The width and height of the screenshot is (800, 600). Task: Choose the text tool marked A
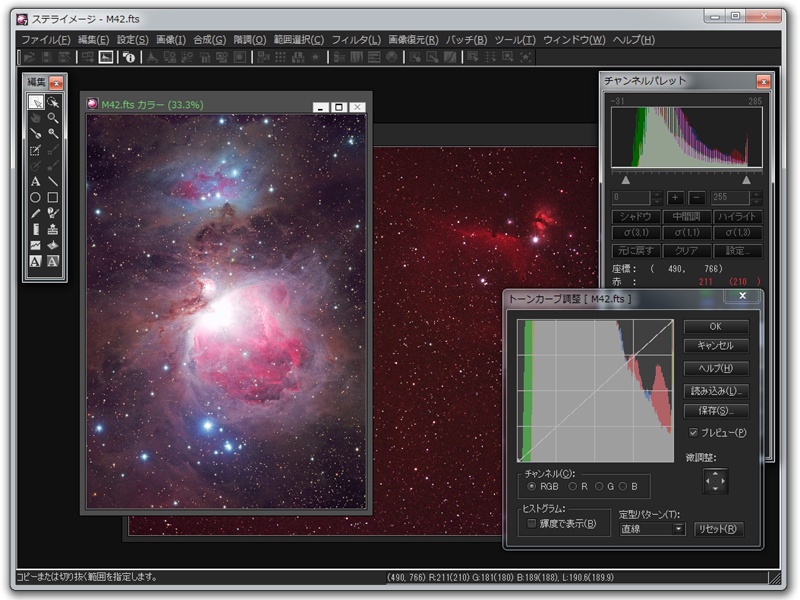pyautogui.click(x=35, y=181)
